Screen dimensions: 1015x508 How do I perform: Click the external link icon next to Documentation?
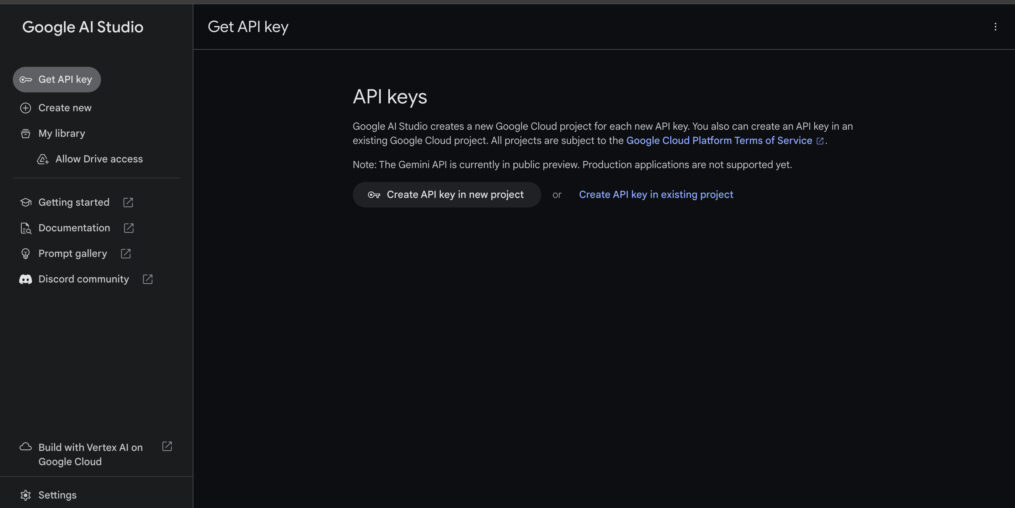[129, 228]
